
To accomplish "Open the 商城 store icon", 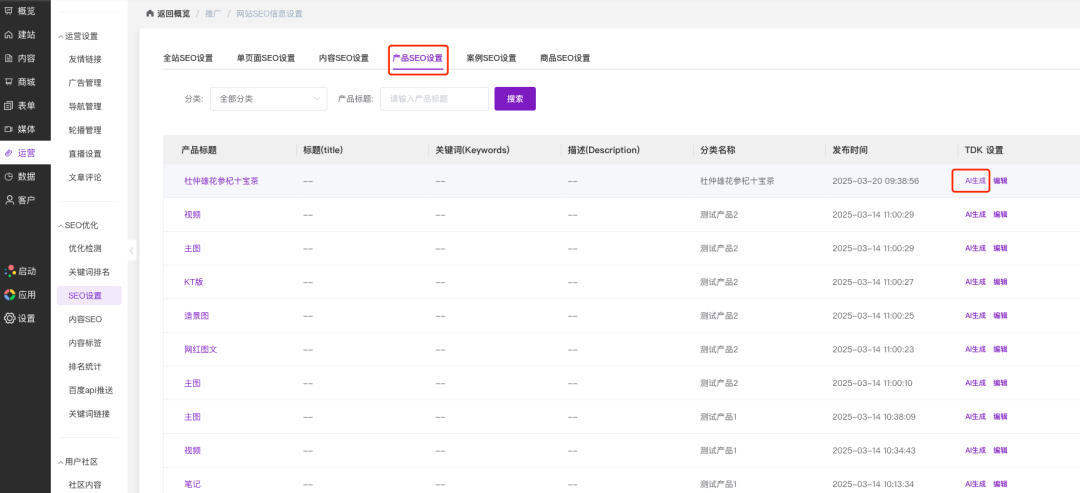I will (9, 82).
